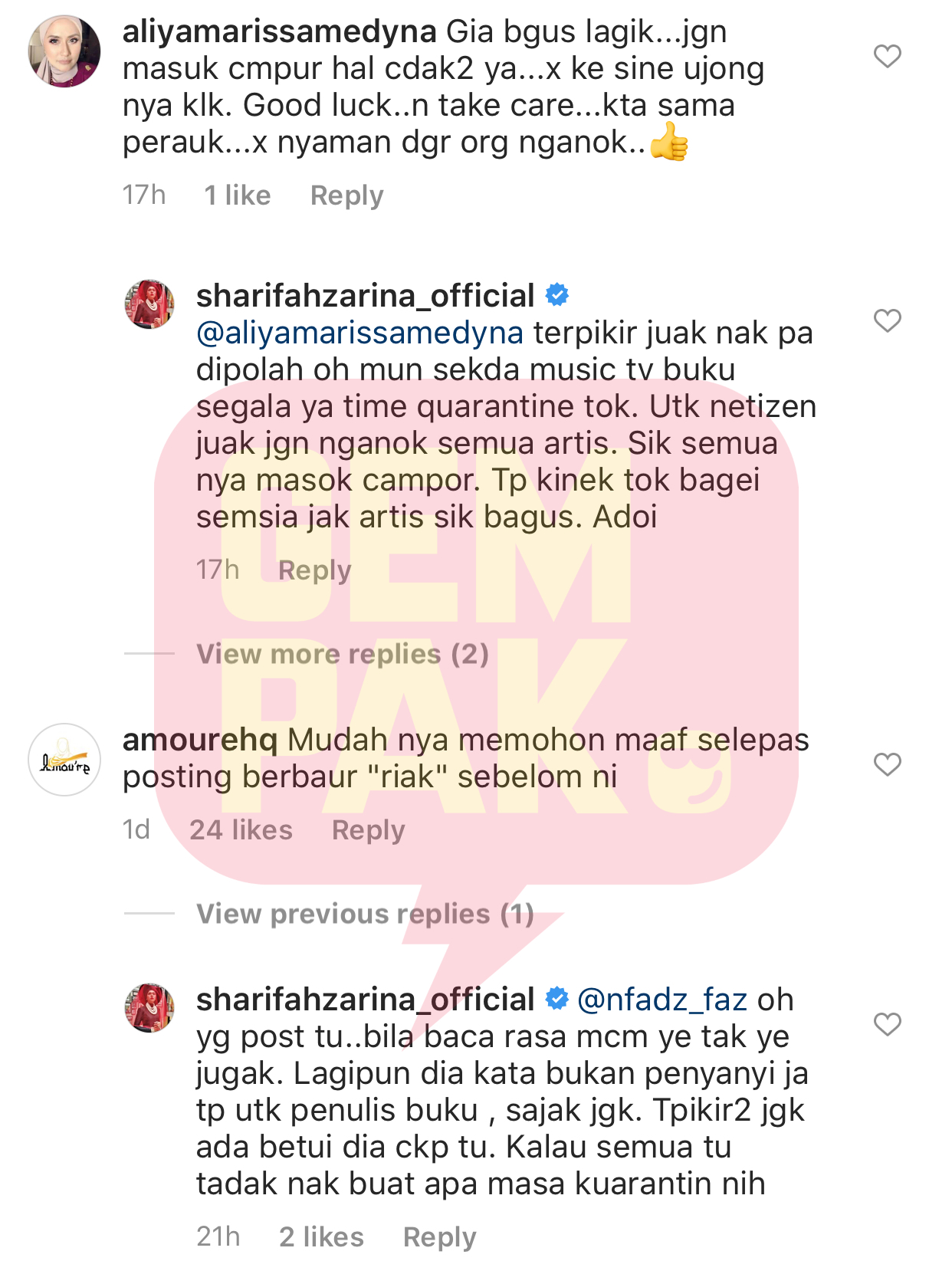Open amourehq username link

(200, 741)
